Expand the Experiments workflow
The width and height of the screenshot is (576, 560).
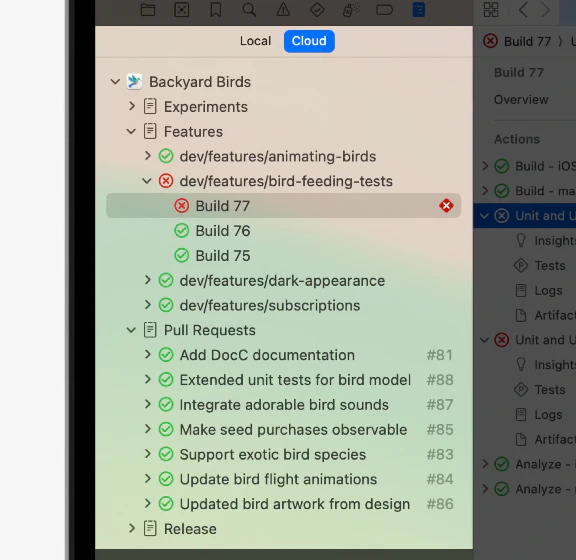[x=132, y=107]
